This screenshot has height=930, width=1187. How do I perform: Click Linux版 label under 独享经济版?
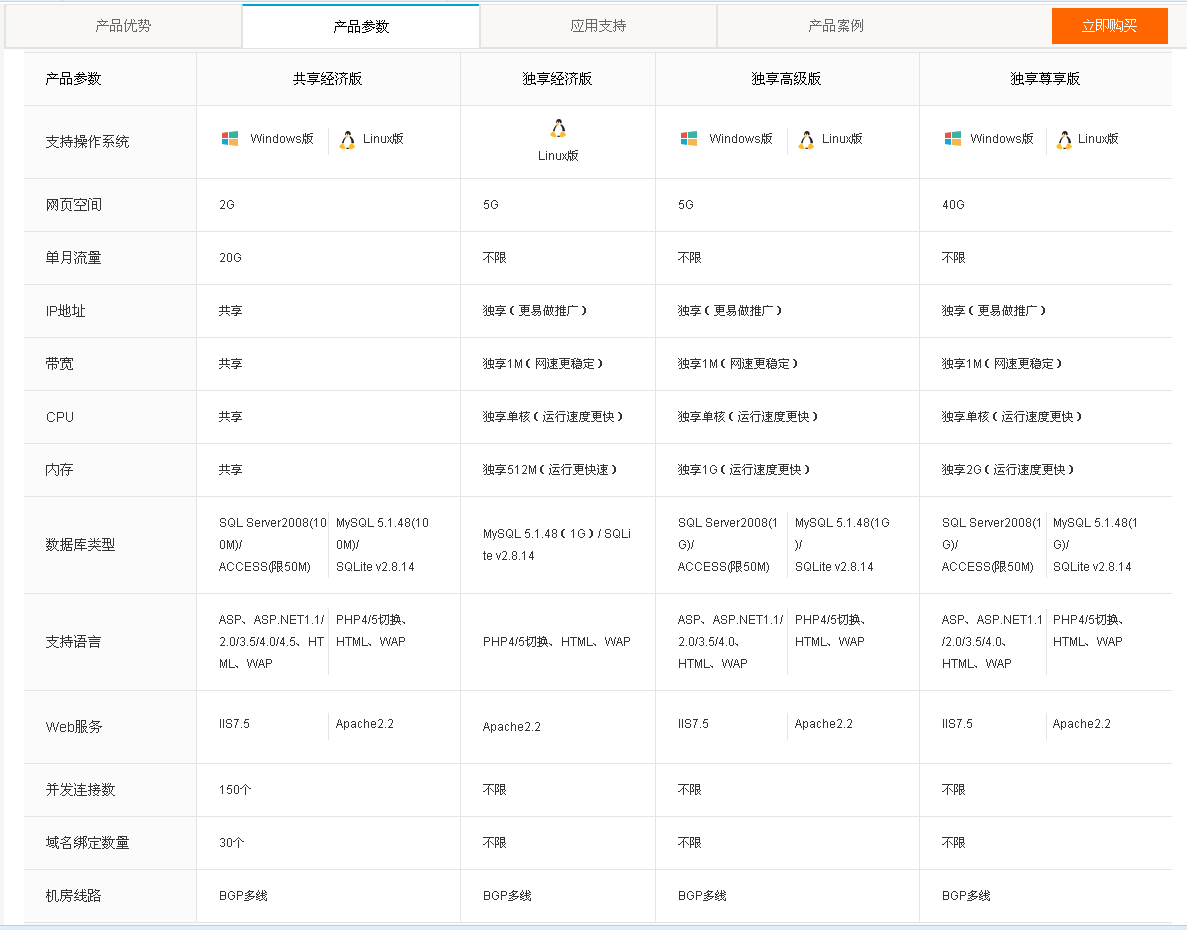click(558, 155)
